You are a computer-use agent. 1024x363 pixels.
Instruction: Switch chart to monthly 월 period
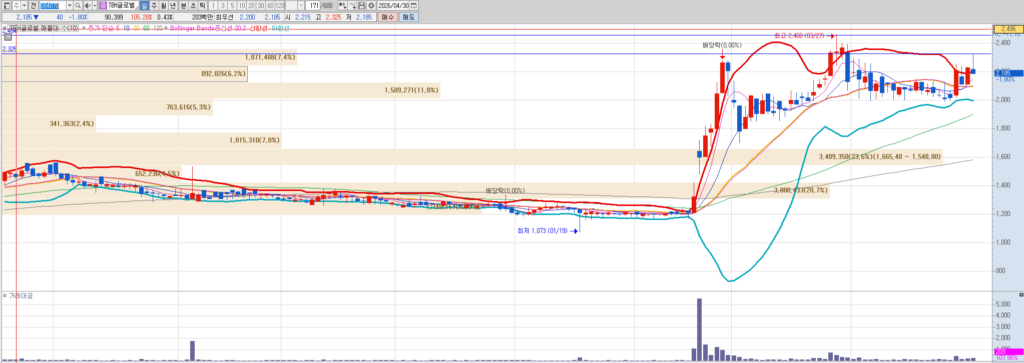point(163,5)
